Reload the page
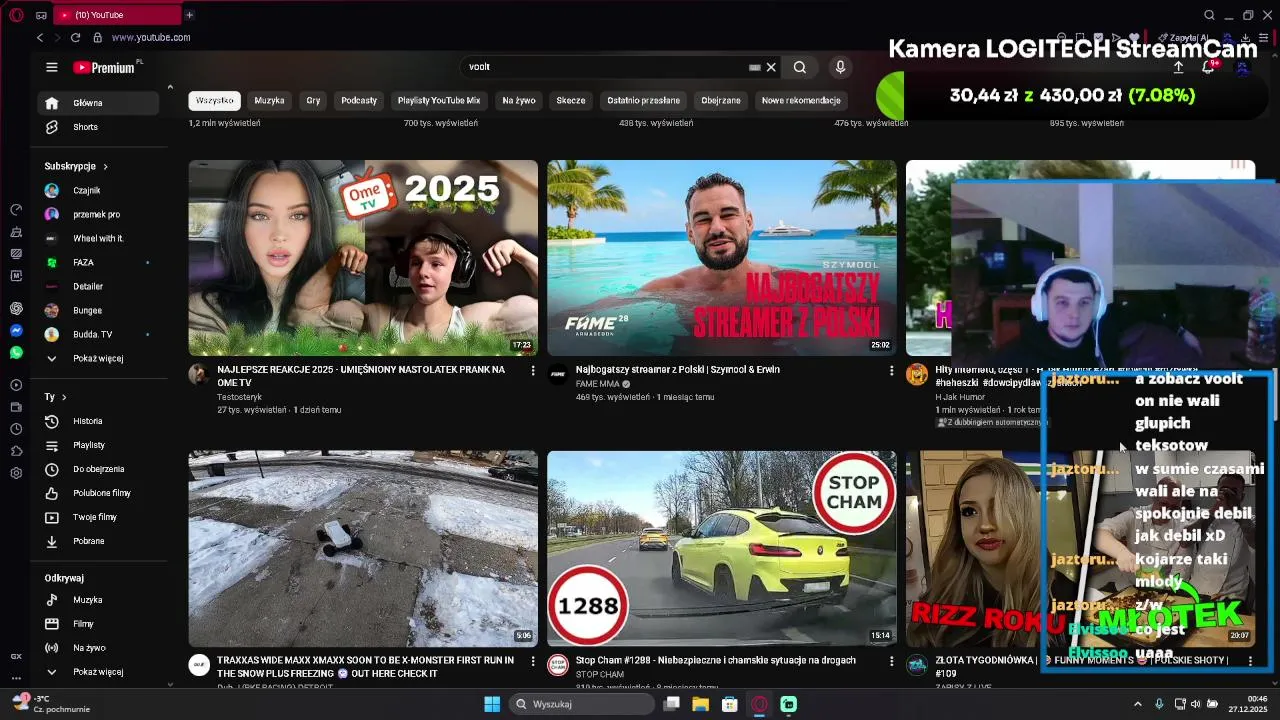This screenshot has height=720, width=1280. [x=75, y=37]
